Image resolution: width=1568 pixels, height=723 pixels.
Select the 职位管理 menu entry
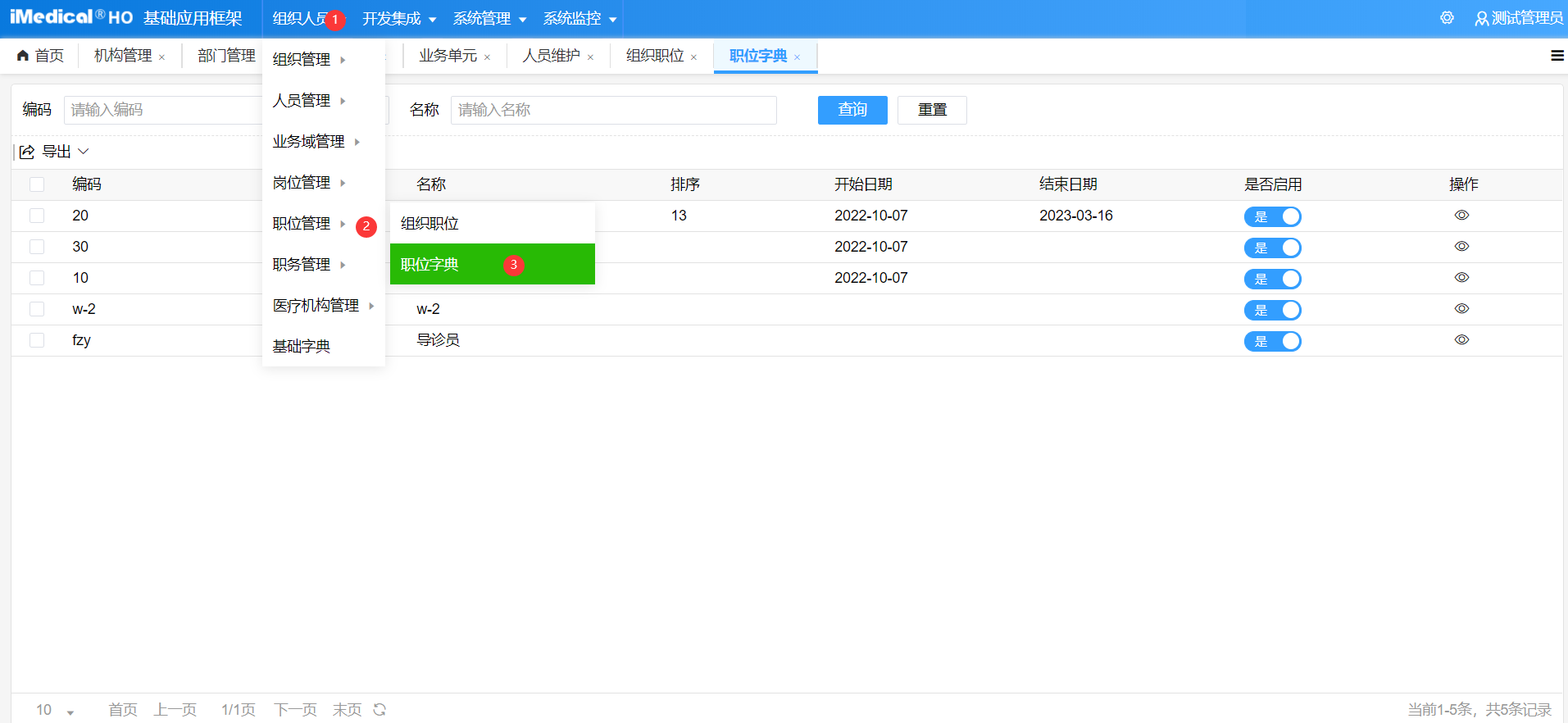[x=324, y=224]
